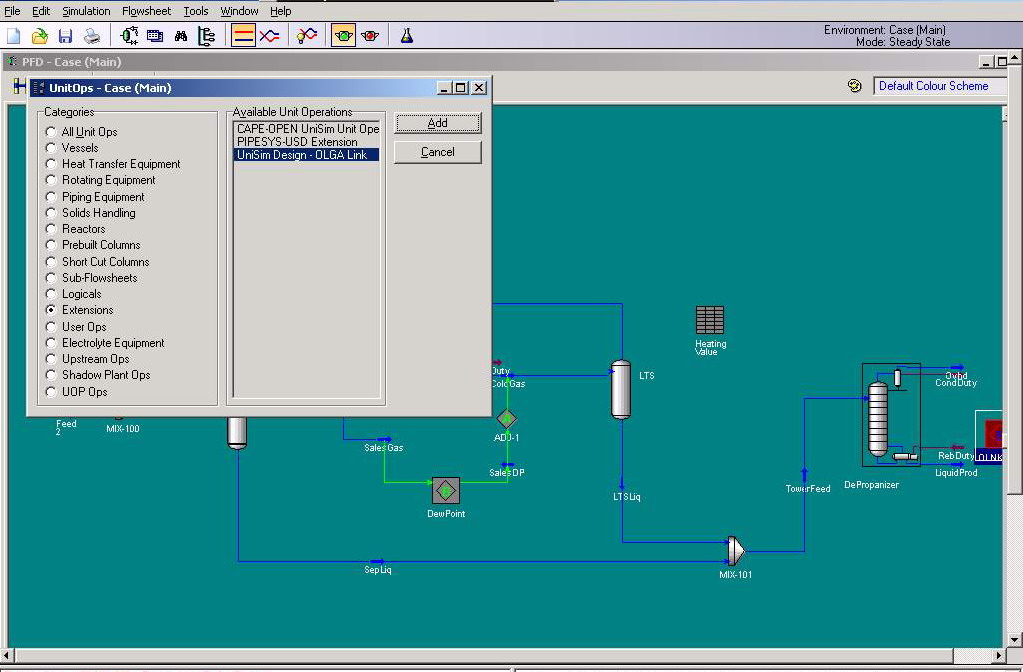
Task: Select PIPESYS-USD Extension in the list
Action: tap(307, 142)
